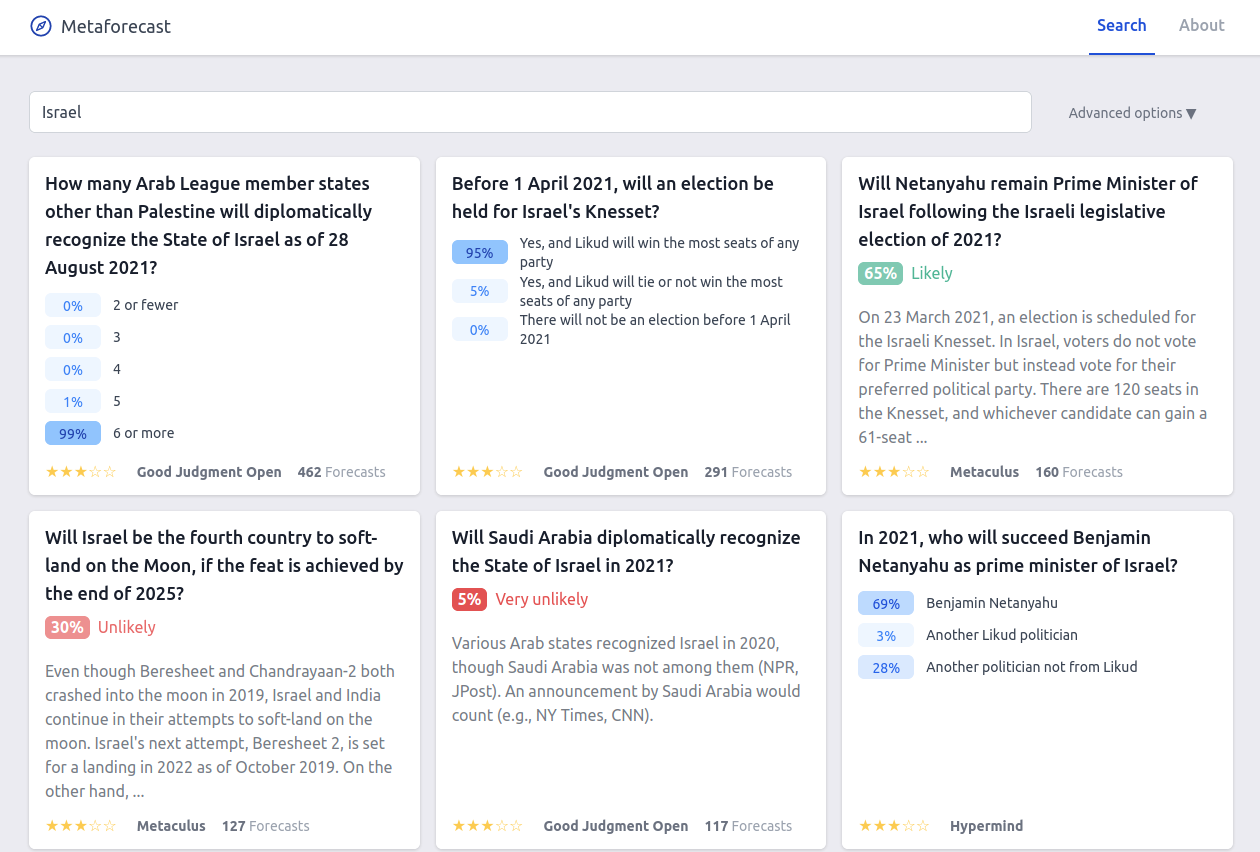The image size is (1260, 852).
Task: Open the Arab League member states question
Action: 209,226
